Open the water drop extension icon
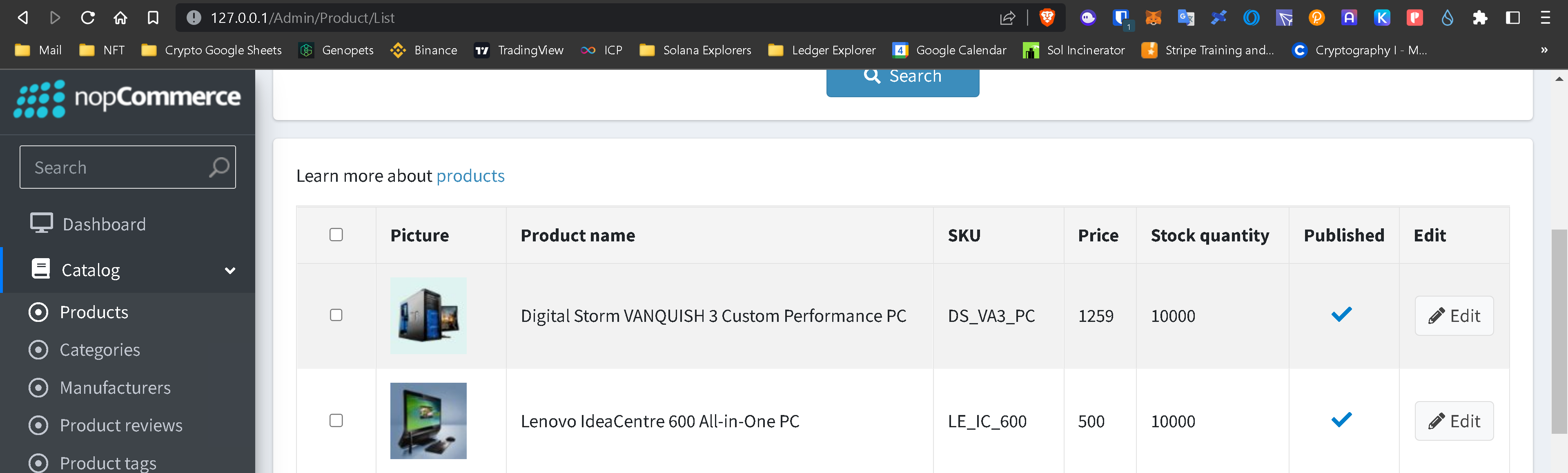The image size is (1568, 473). (1448, 18)
